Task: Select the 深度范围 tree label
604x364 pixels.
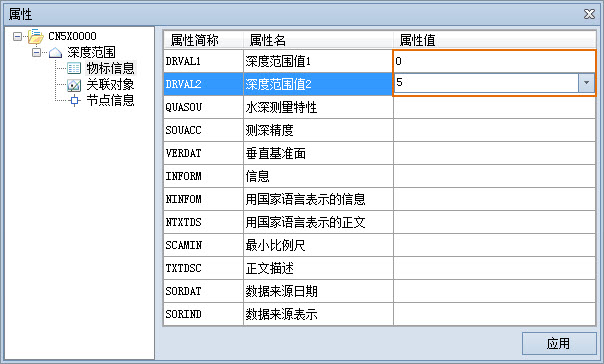Action: pyautogui.click(x=91, y=52)
